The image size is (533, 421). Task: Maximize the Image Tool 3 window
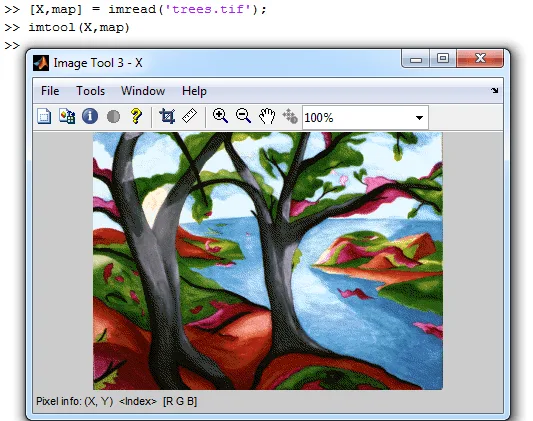443,58
